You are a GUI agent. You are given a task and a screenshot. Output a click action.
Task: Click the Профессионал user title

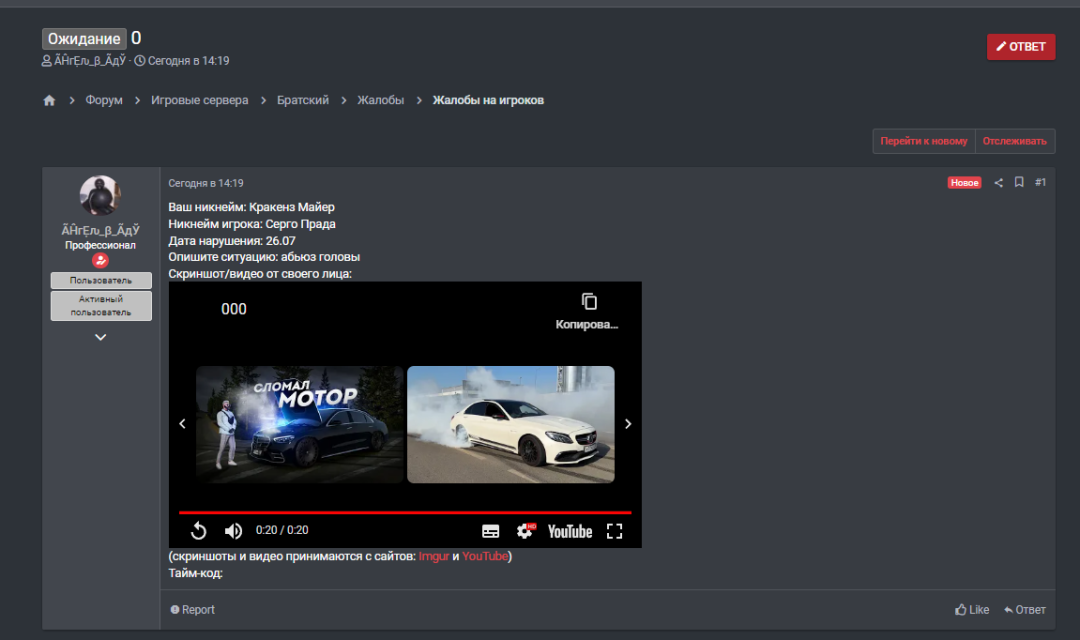click(x=101, y=245)
